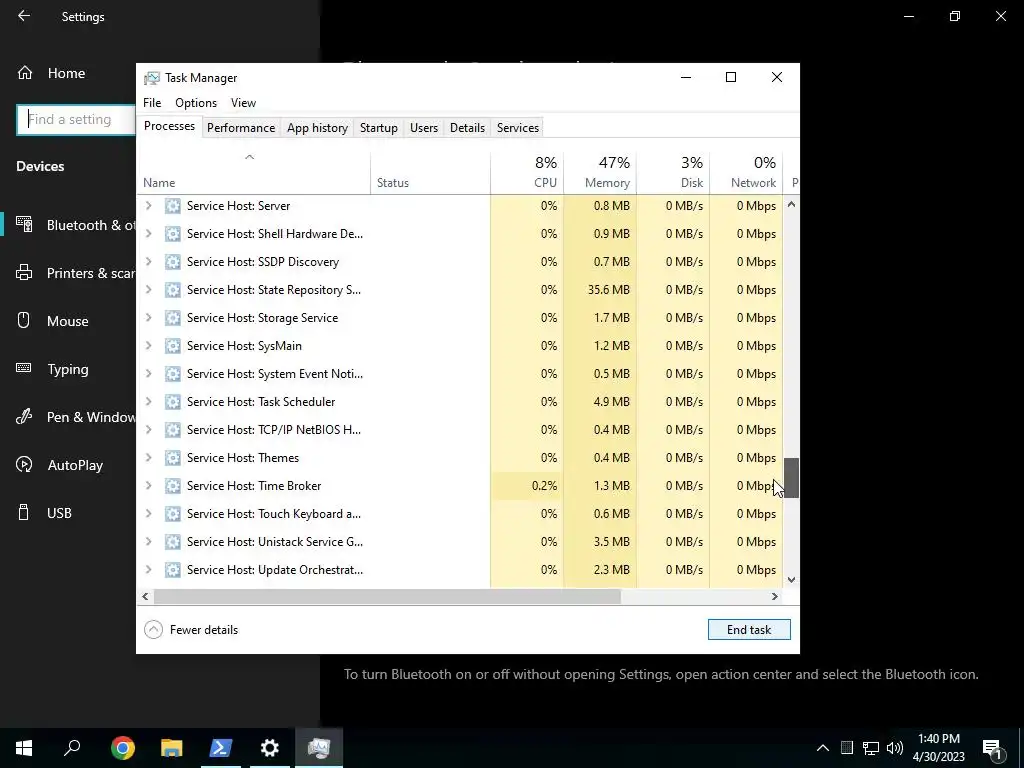Show hidden tray icons chevron

tap(823, 748)
